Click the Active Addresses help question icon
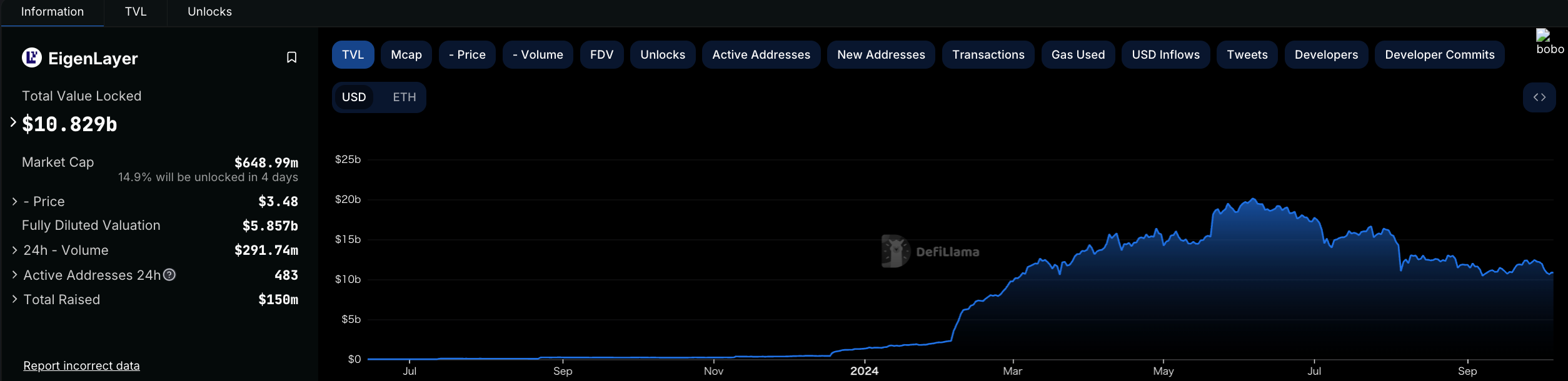 coord(169,275)
